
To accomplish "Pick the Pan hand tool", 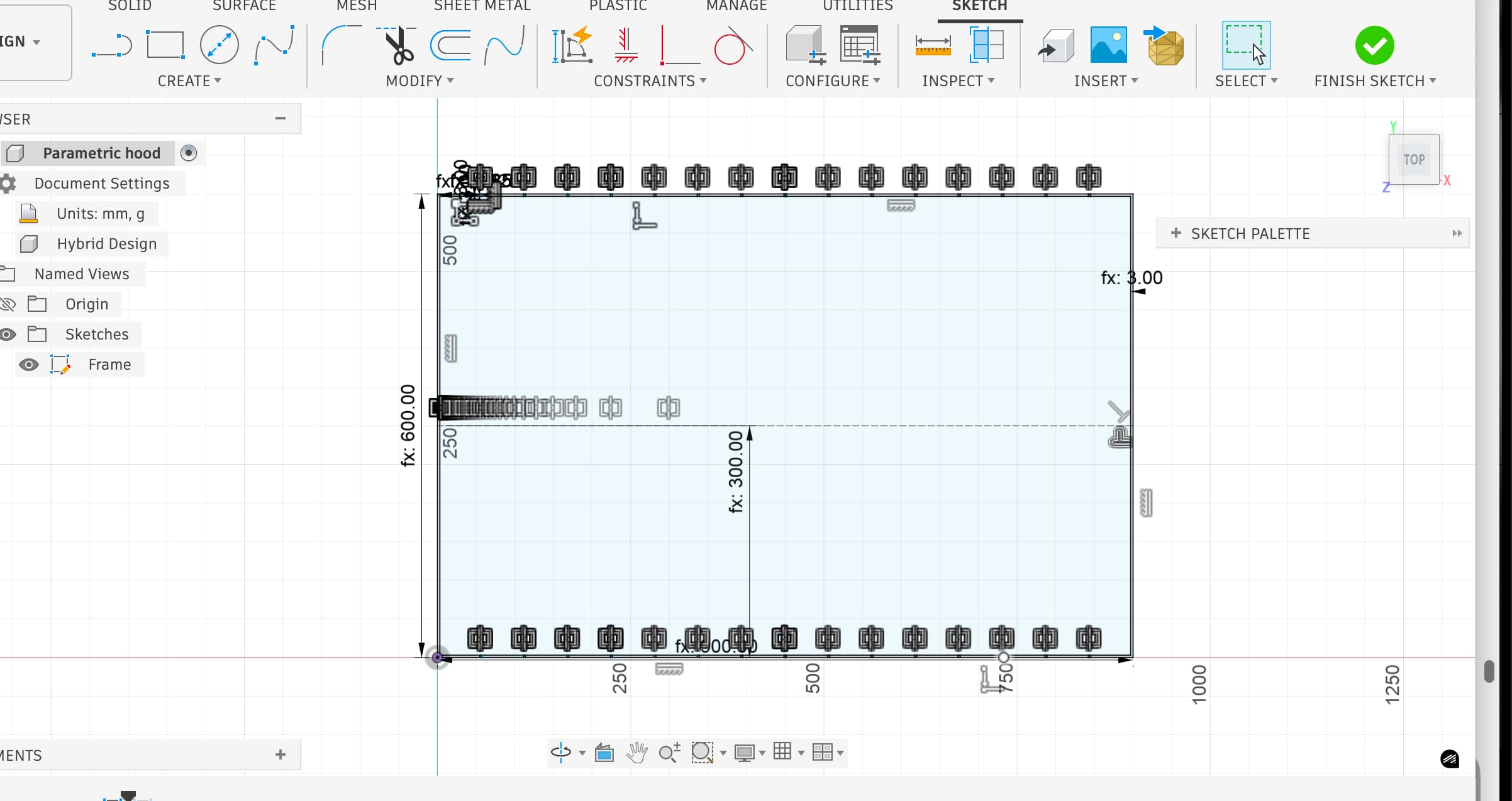I will (x=636, y=752).
